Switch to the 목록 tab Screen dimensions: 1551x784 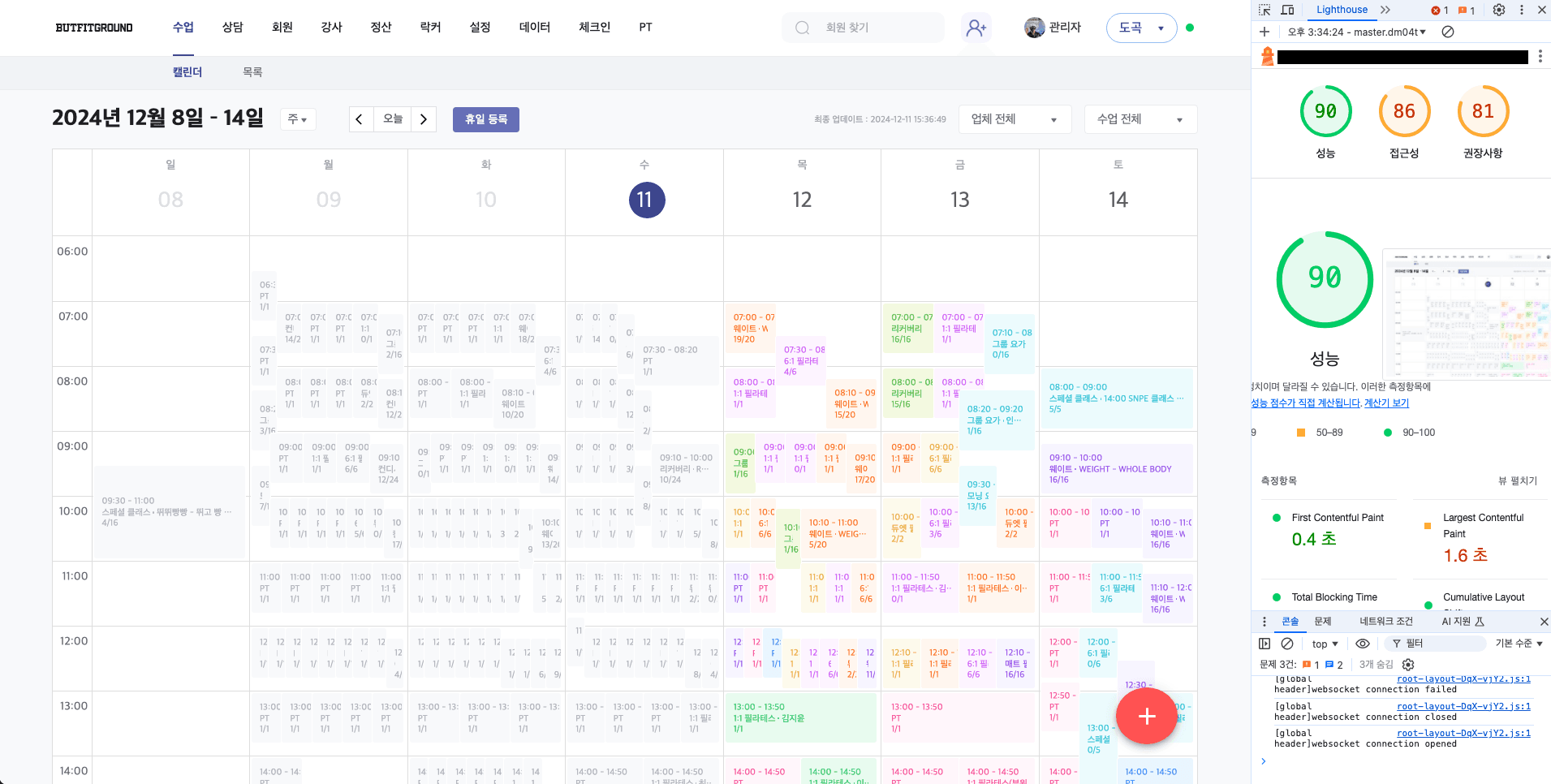[x=252, y=72]
